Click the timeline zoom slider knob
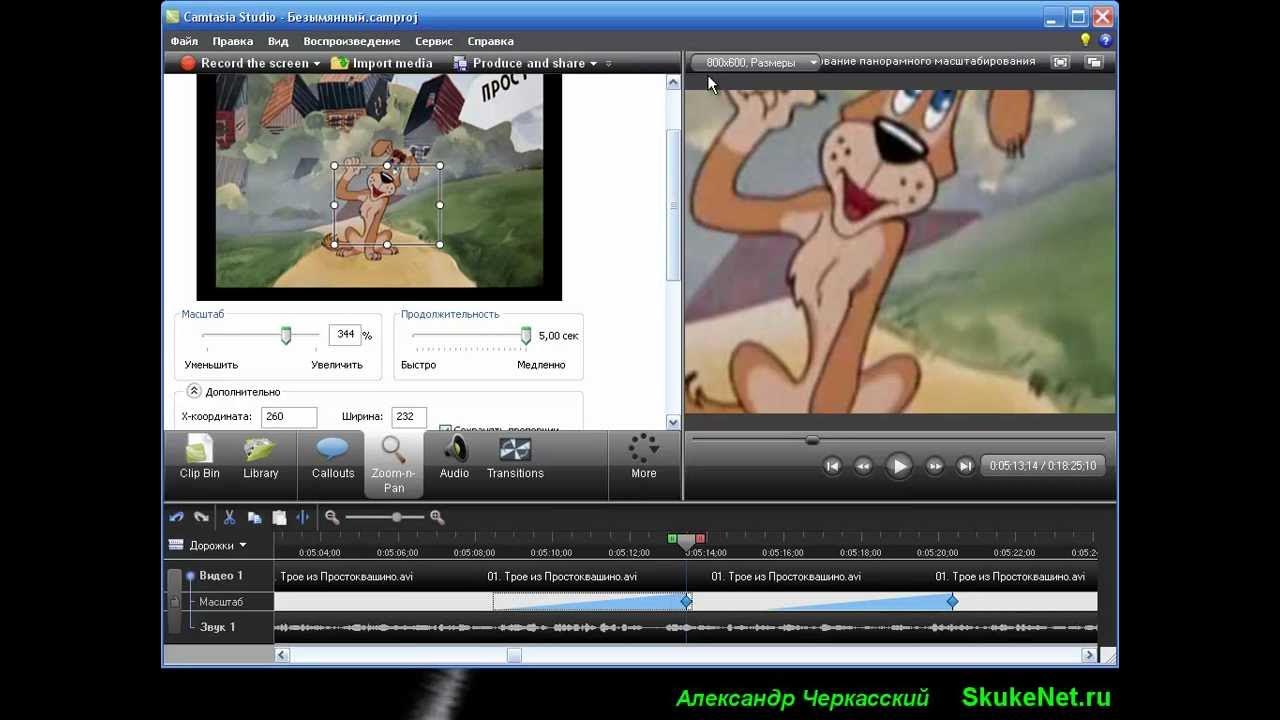Image resolution: width=1280 pixels, height=720 pixels. (397, 517)
